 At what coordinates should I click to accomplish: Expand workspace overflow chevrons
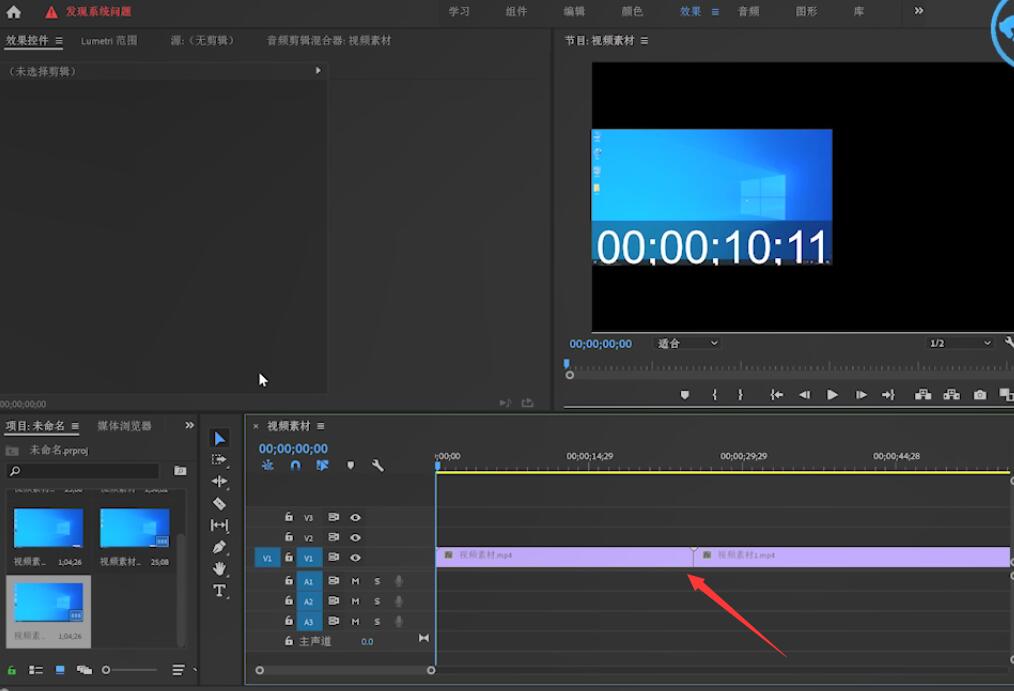coord(918,11)
